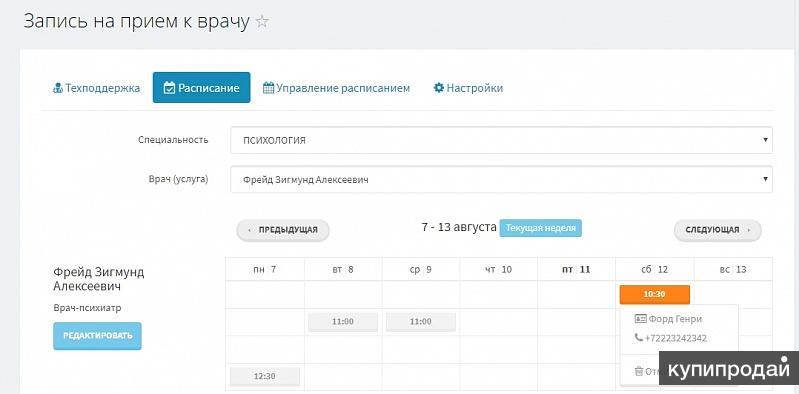Click the вт 8 column header
This screenshot has height=394, width=799.
pyautogui.click(x=342, y=270)
